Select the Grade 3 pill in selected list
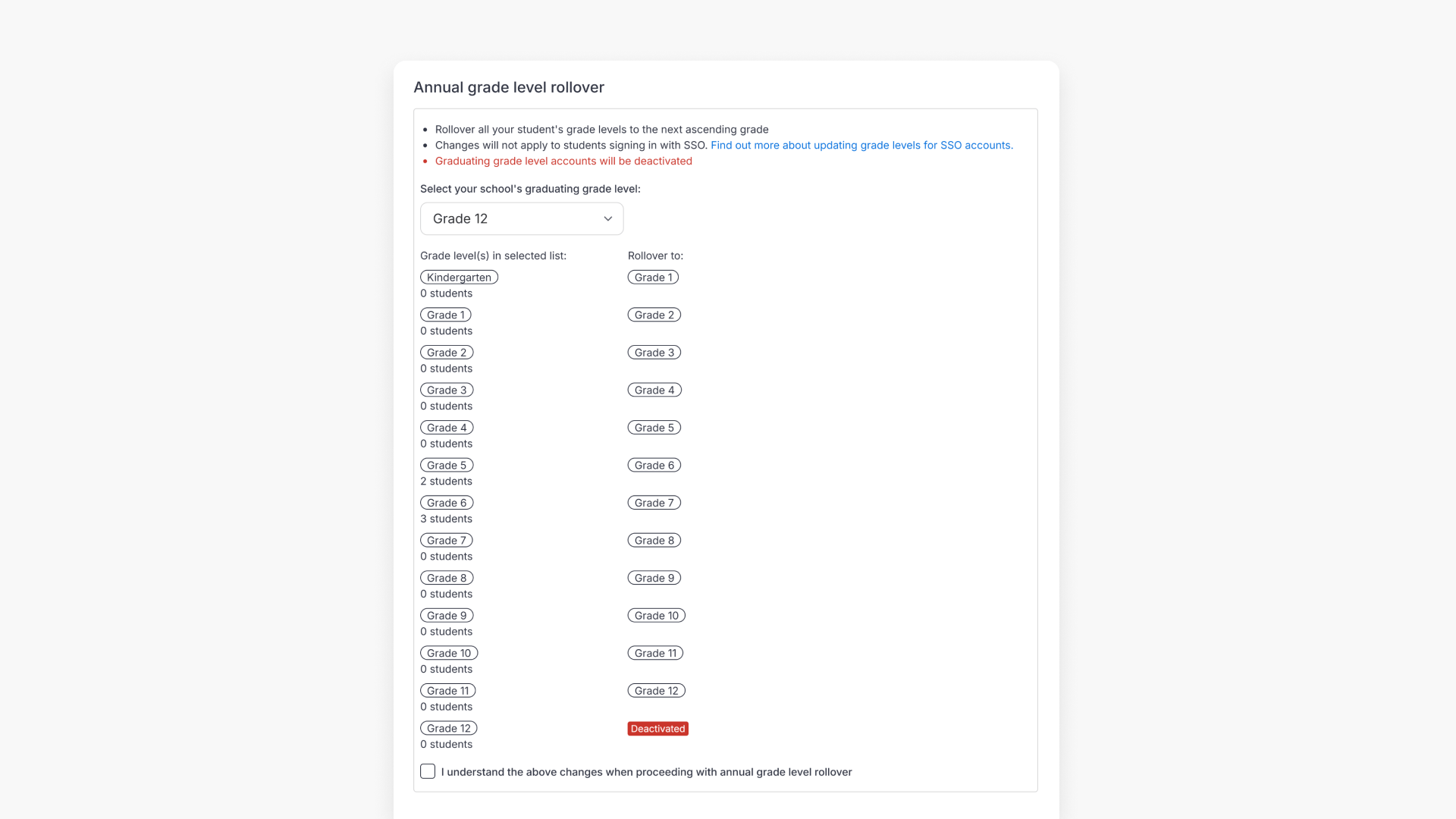 (446, 389)
